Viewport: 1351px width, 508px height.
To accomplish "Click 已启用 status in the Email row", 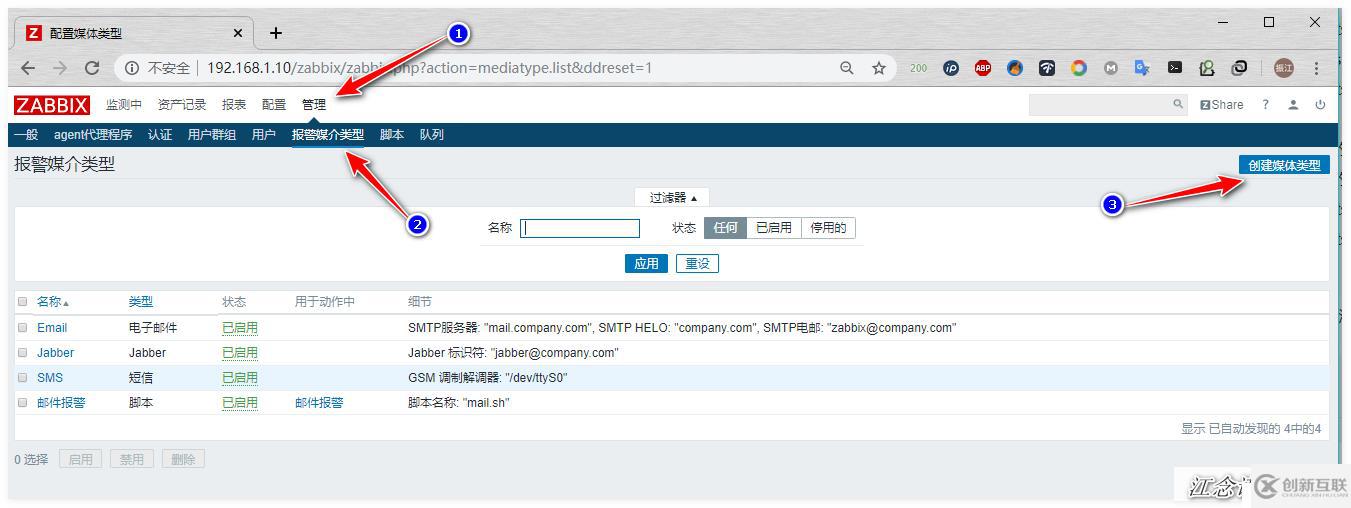I will (x=240, y=327).
